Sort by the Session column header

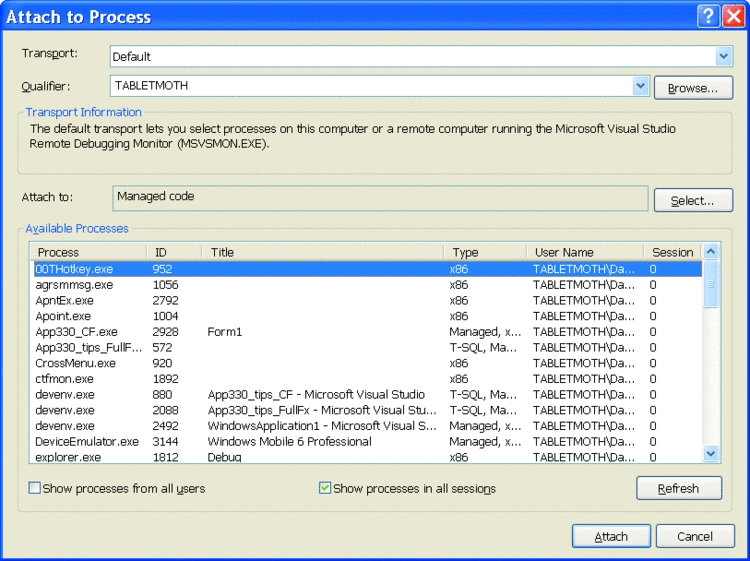pyautogui.click(x=673, y=252)
